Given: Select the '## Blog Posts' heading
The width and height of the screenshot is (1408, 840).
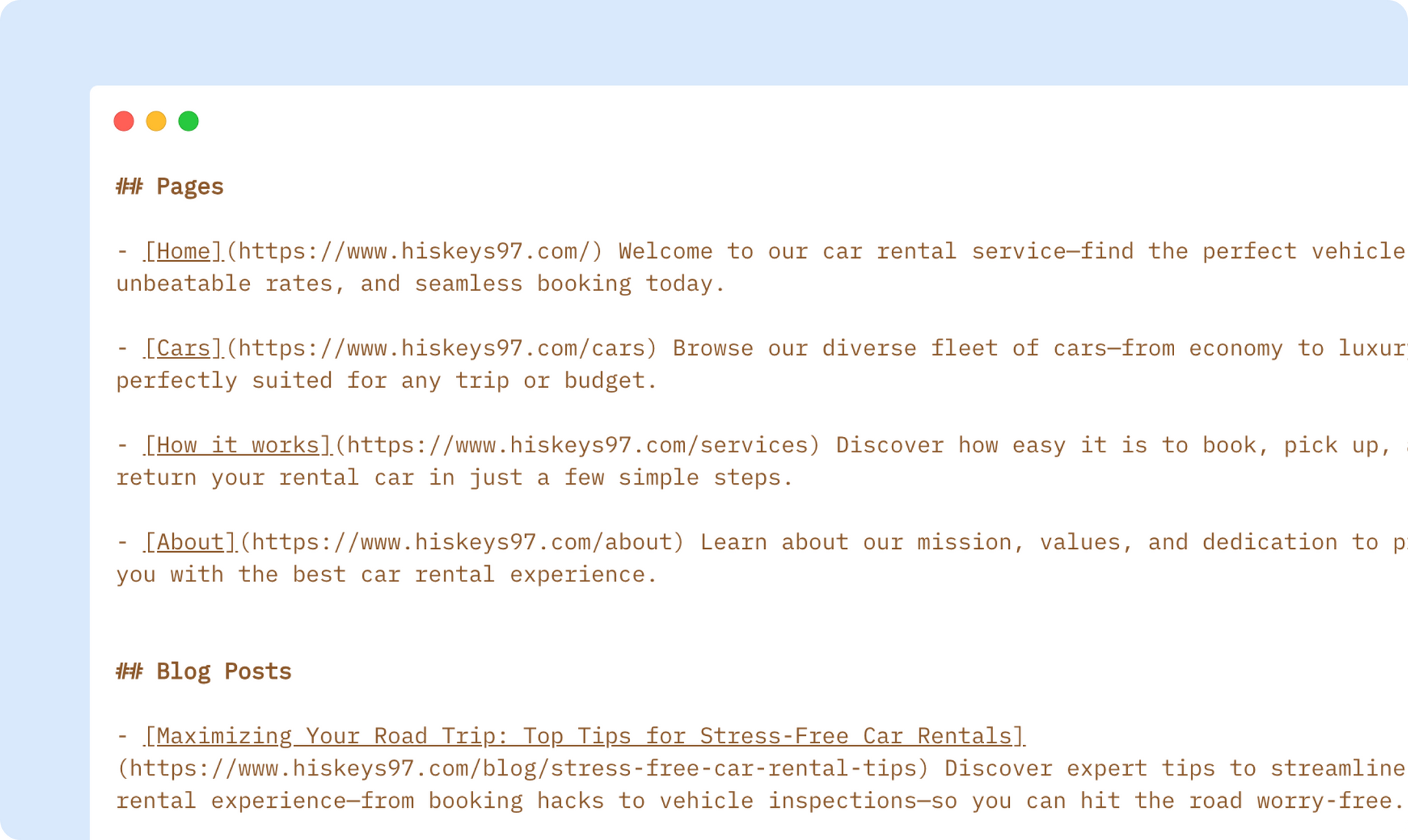Looking at the screenshot, I should point(203,671).
